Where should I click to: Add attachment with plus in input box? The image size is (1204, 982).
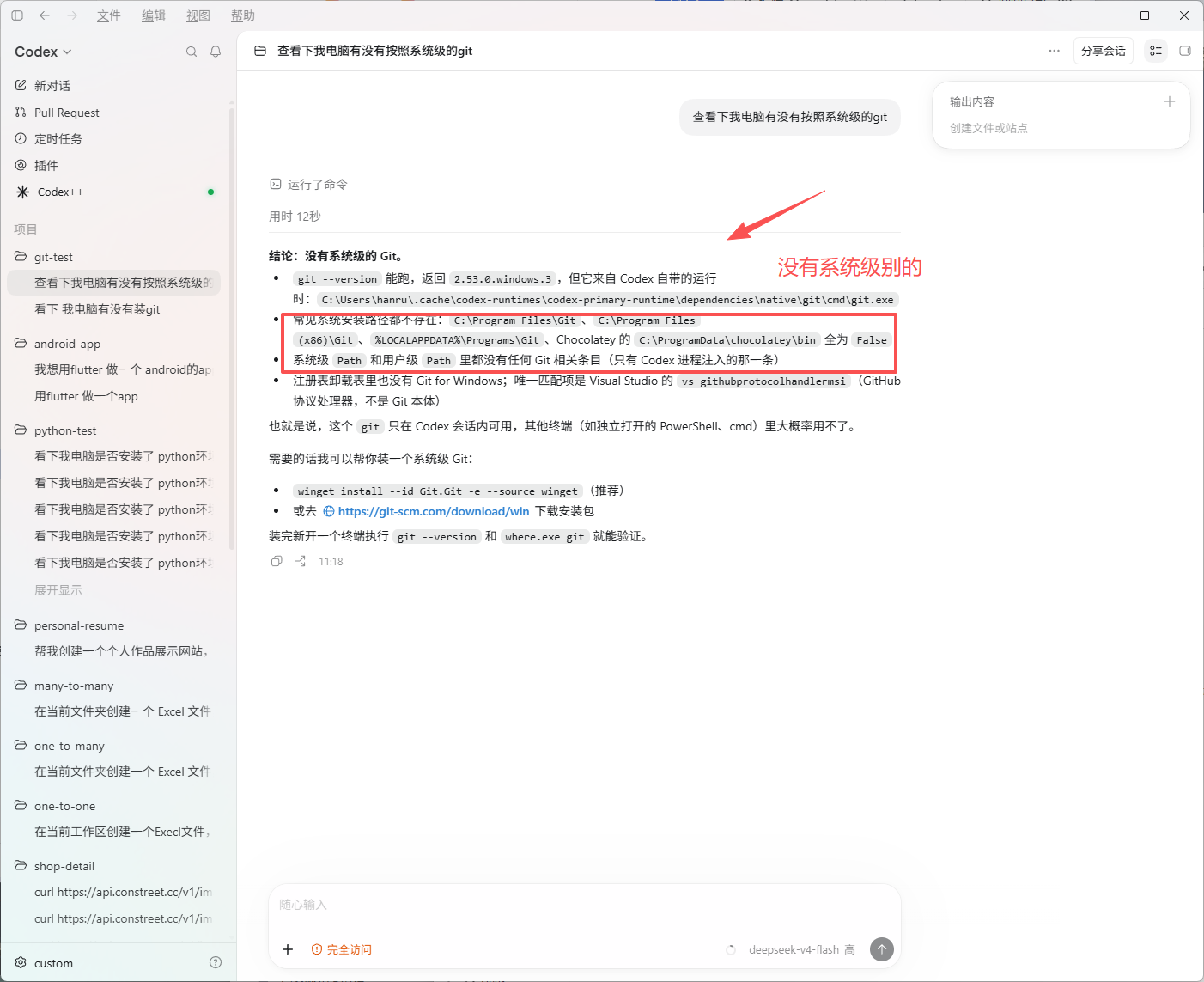coord(288,949)
